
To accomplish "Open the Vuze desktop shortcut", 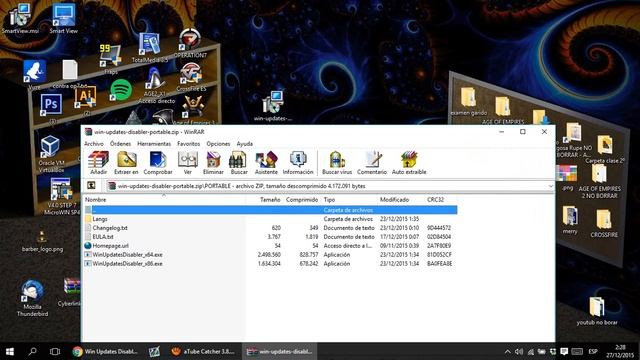I will click(x=34, y=75).
